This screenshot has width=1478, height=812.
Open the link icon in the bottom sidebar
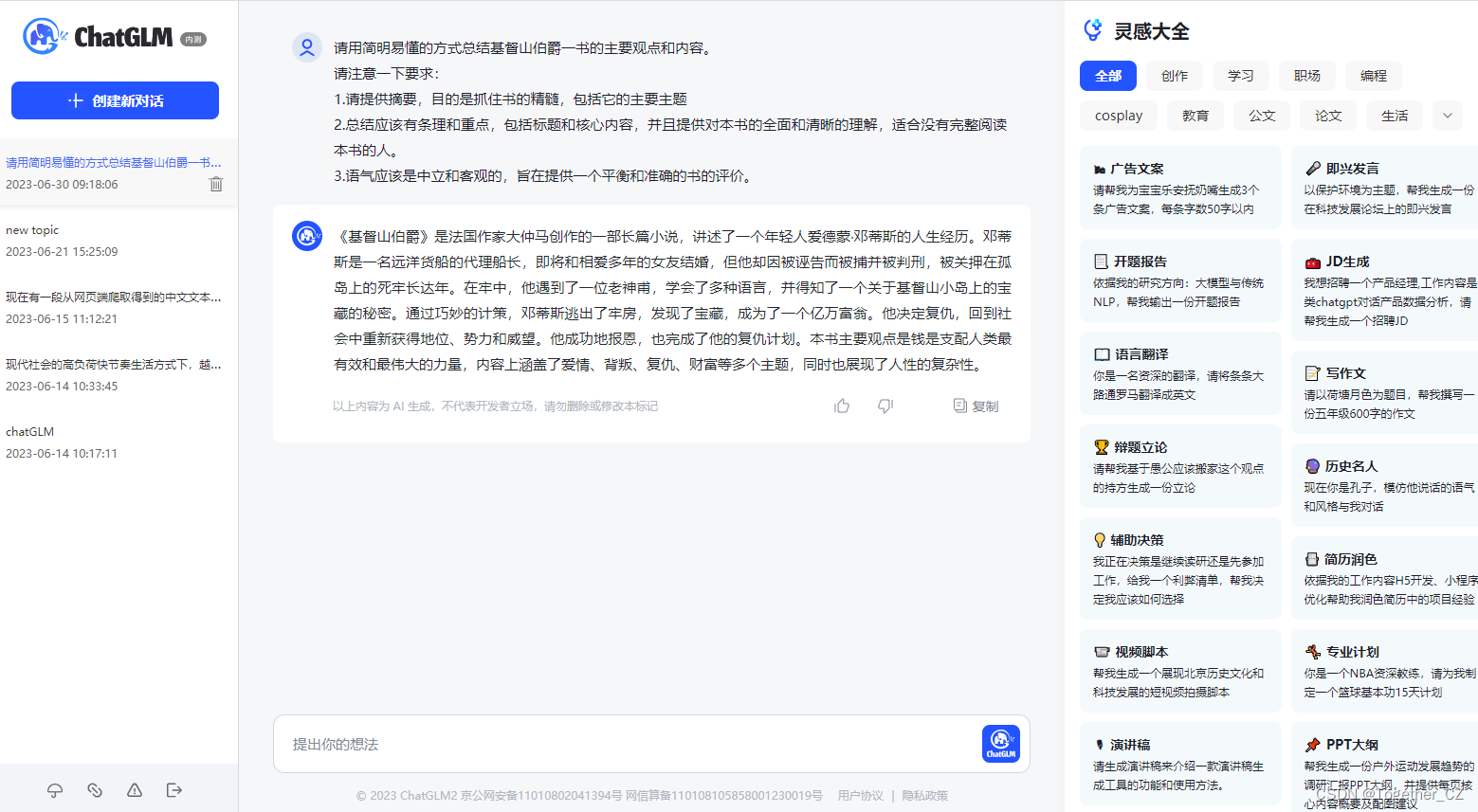click(x=94, y=789)
